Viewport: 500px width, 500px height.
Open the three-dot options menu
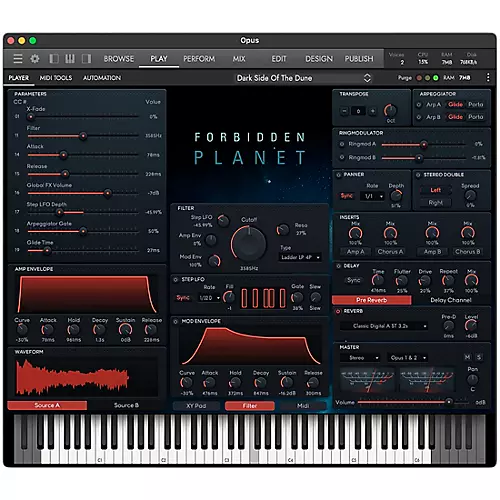click(488, 78)
